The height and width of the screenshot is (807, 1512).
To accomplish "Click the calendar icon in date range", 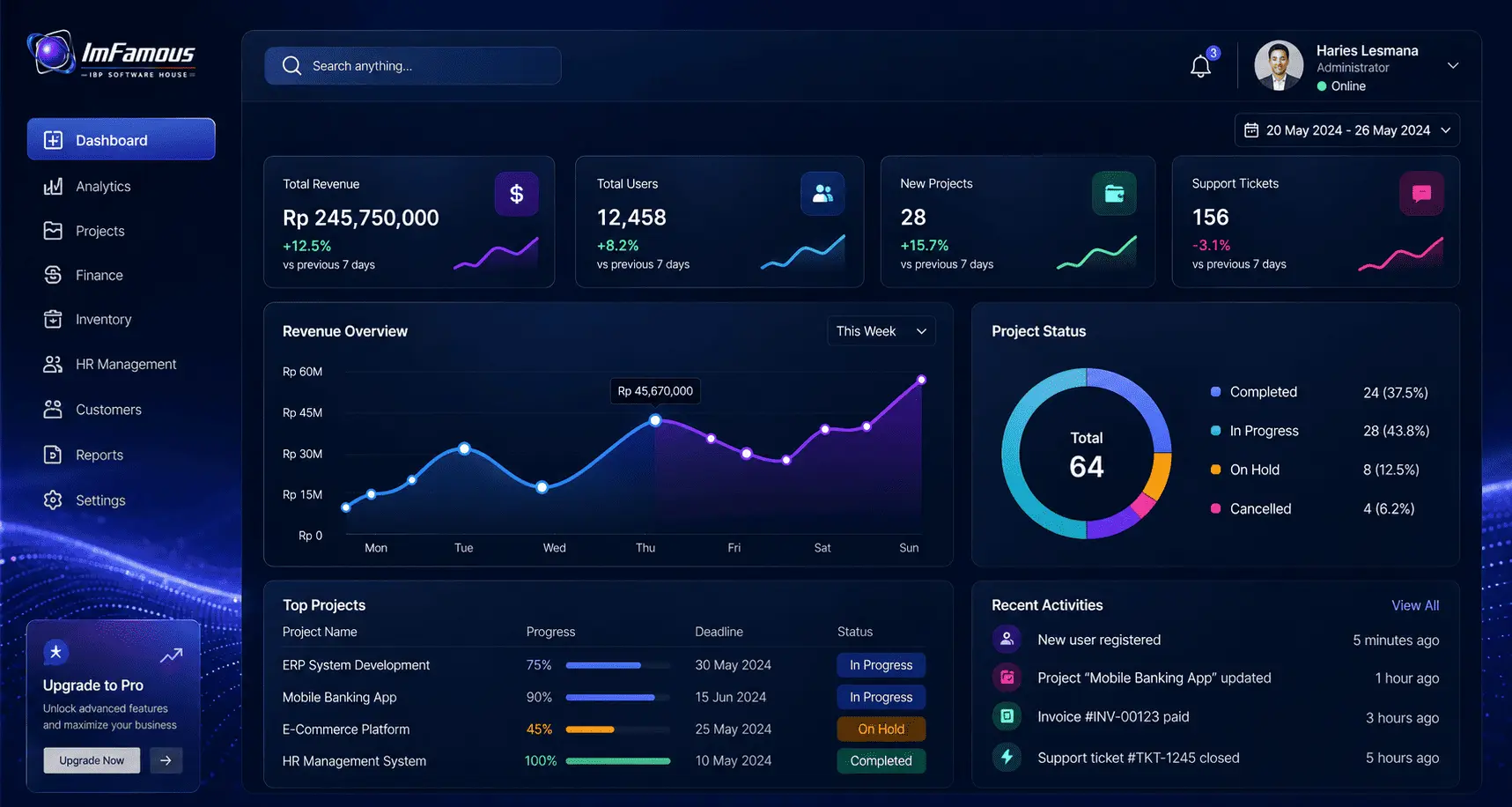I will [1251, 130].
